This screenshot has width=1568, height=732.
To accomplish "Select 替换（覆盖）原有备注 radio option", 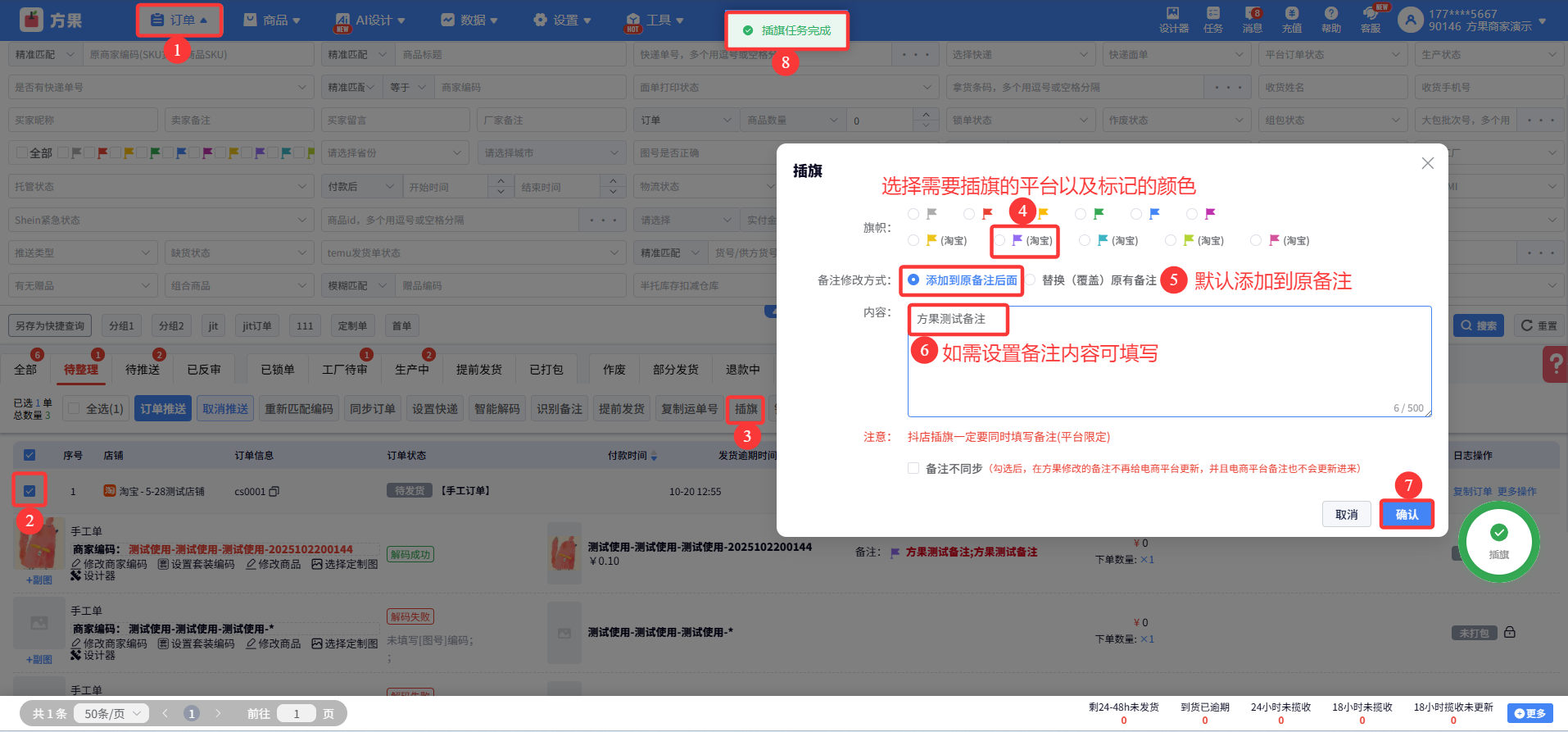I will (1031, 280).
